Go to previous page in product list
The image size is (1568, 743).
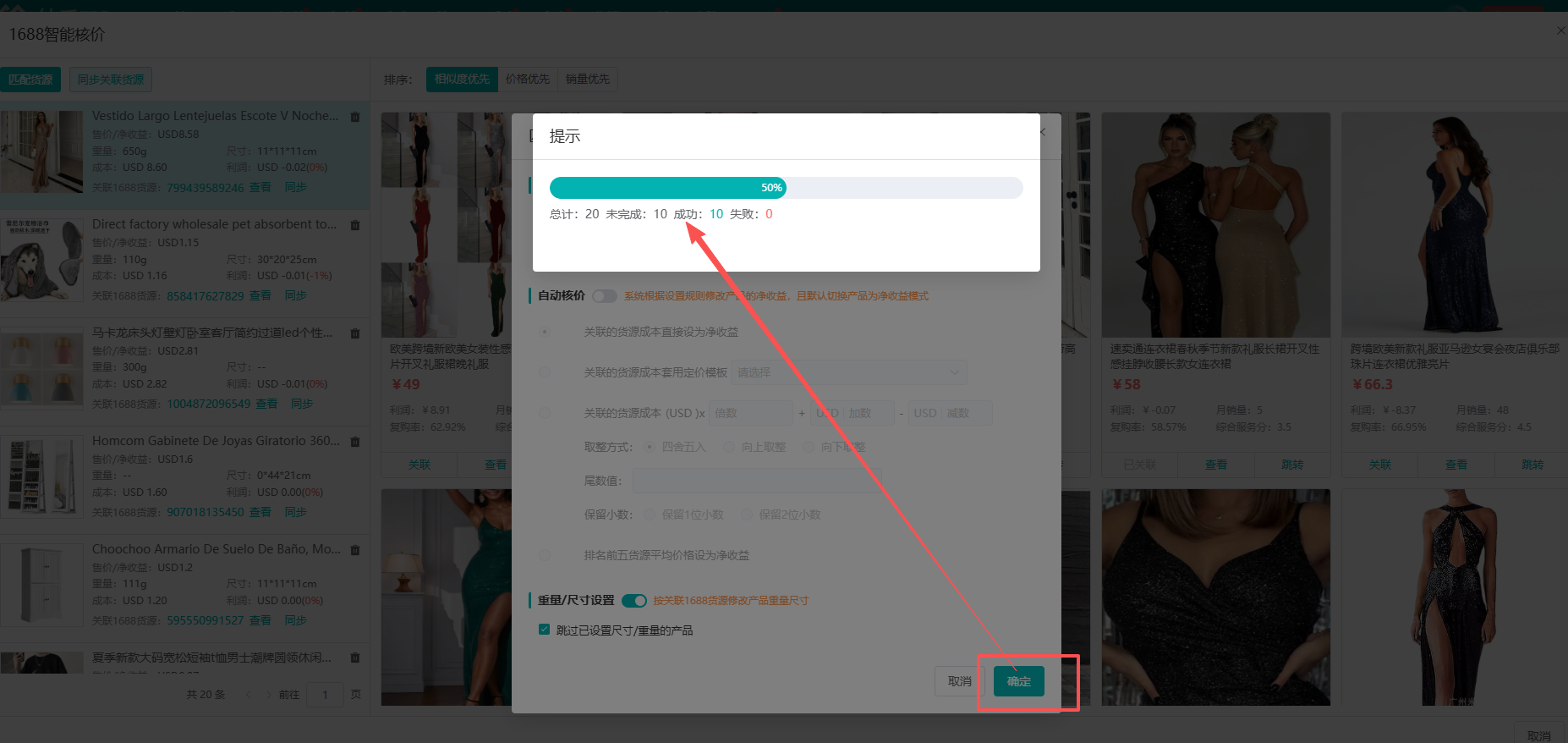click(248, 695)
